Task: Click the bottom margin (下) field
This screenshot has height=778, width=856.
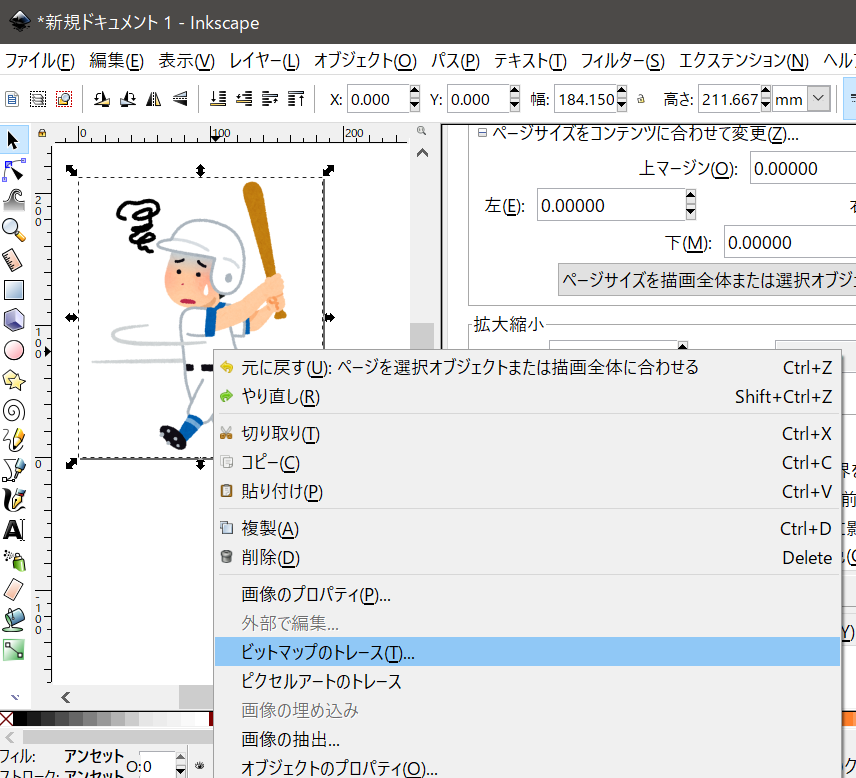Action: pos(790,242)
